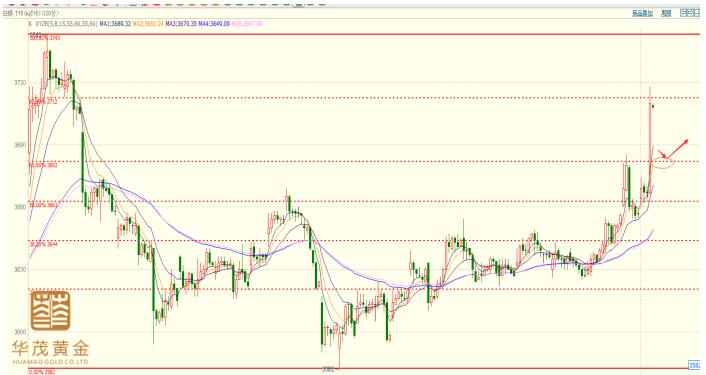Image resolution: width=706 pixels, height=375 pixels.
Task: Select the 100% Fibonacci line label 3743
Action: (45, 38)
